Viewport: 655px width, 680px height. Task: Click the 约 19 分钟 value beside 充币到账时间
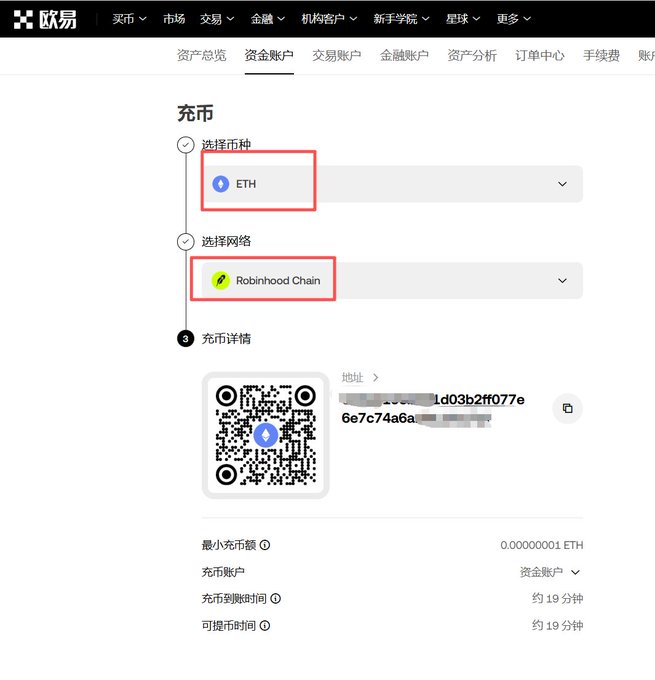tap(557, 598)
